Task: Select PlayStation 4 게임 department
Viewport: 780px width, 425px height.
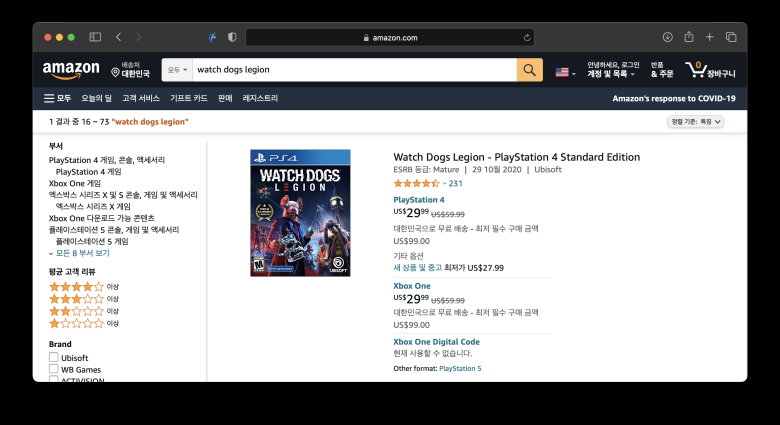Action: [x=89, y=171]
